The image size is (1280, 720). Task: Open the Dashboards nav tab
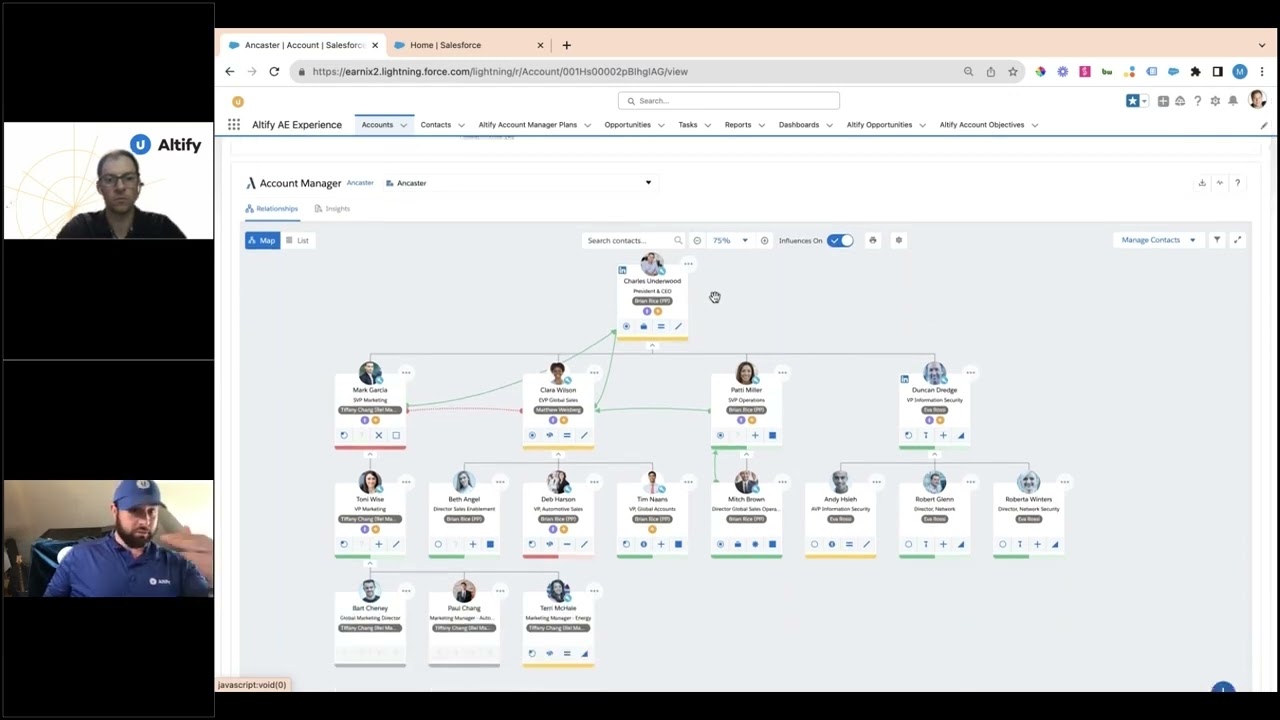pyautogui.click(x=799, y=125)
